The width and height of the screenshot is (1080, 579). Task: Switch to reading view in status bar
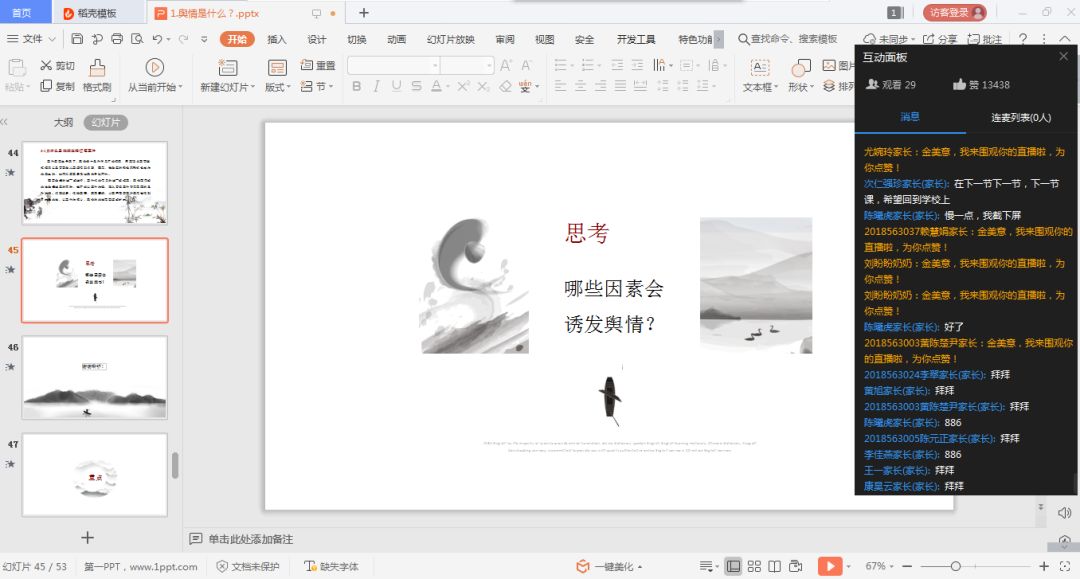(777, 566)
